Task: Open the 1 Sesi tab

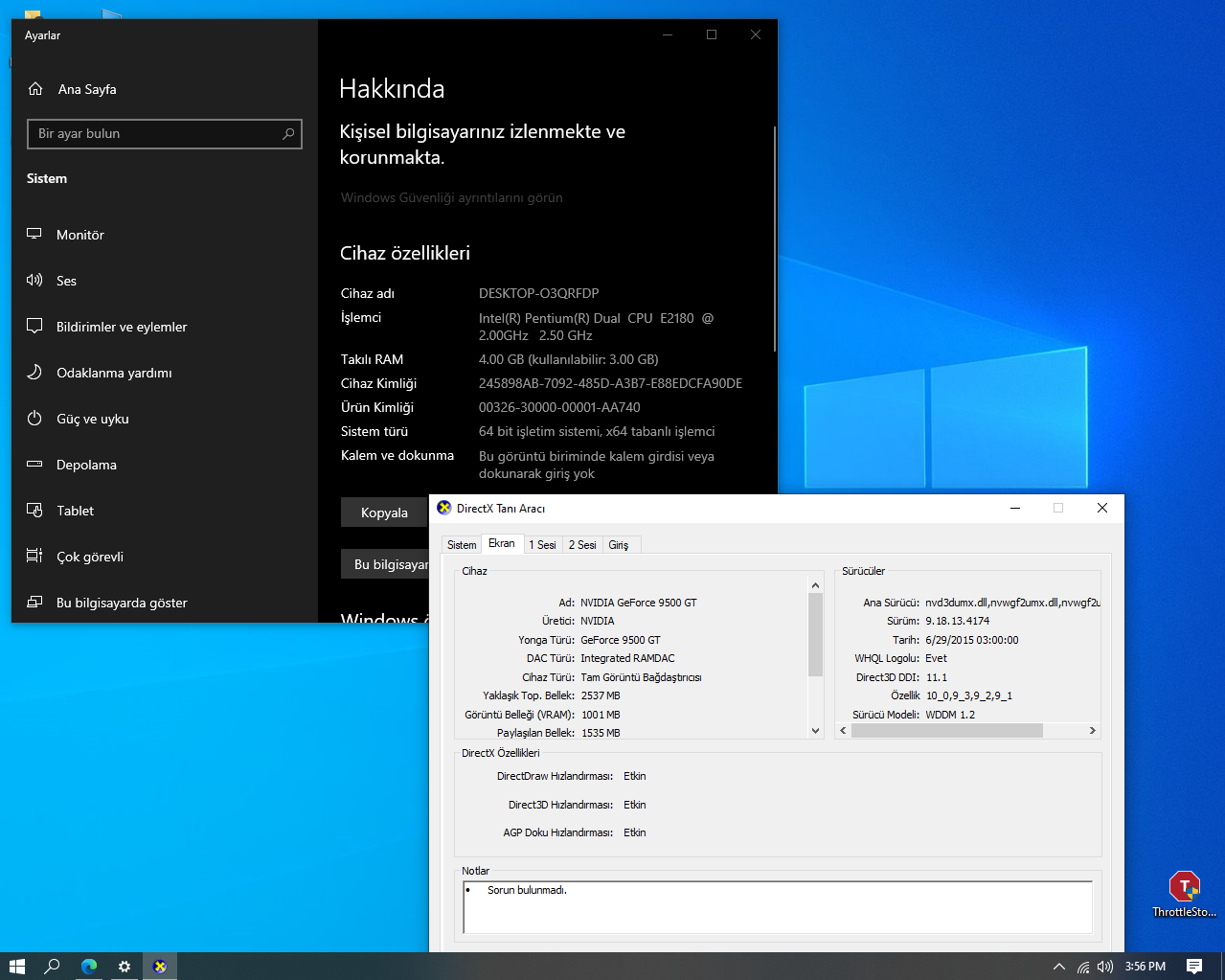Action: pos(542,545)
